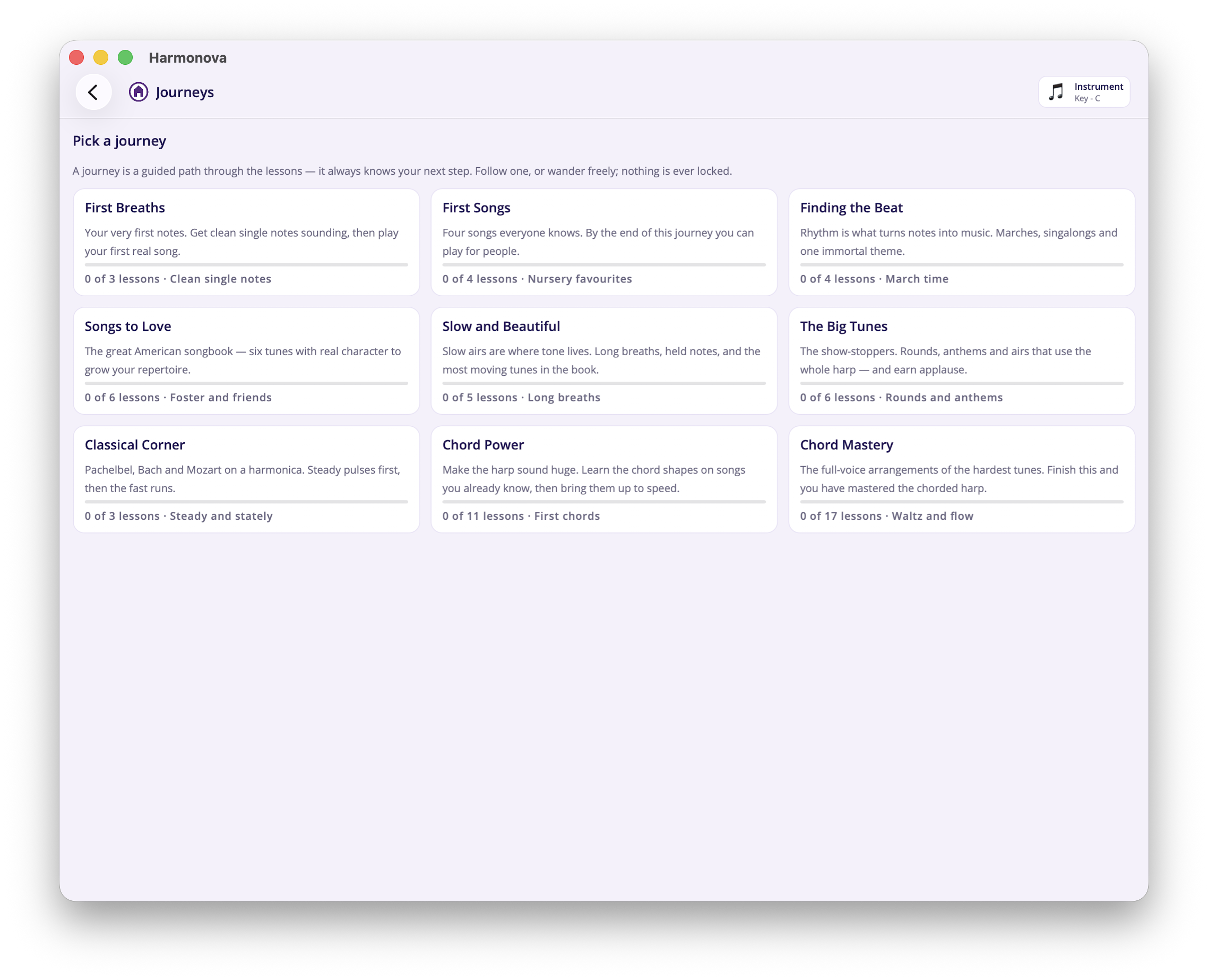Click the Journeys page title
The width and height of the screenshot is (1208, 980).
point(185,92)
